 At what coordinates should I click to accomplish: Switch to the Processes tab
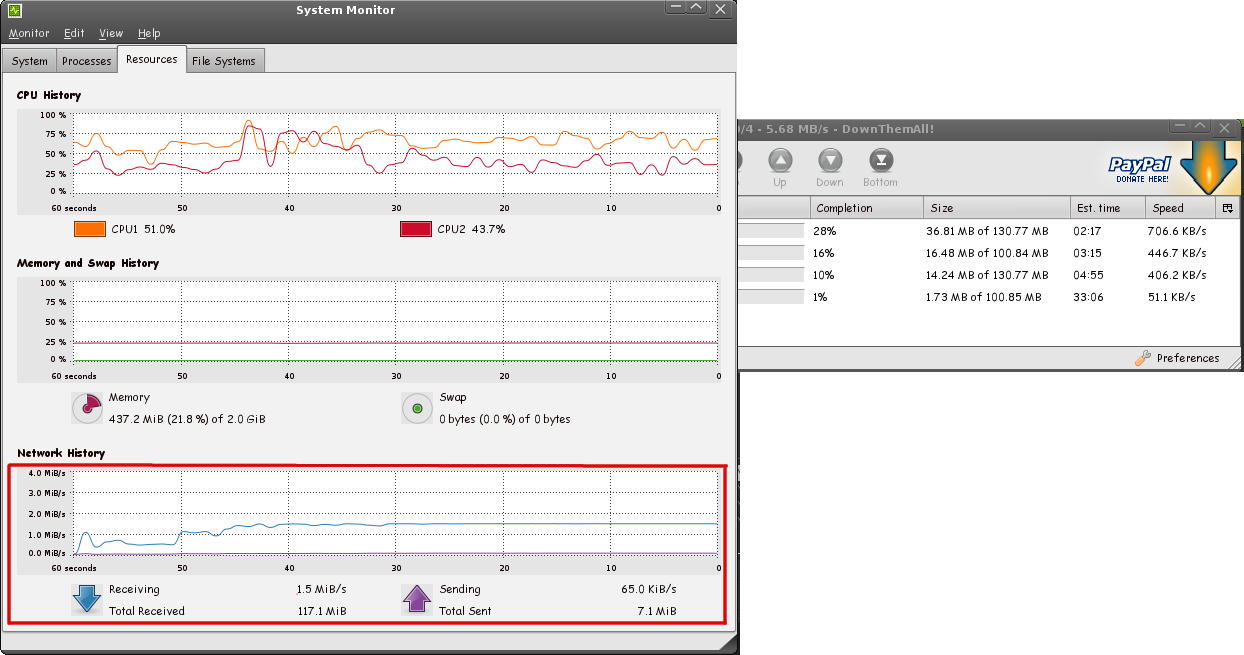pos(87,61)
